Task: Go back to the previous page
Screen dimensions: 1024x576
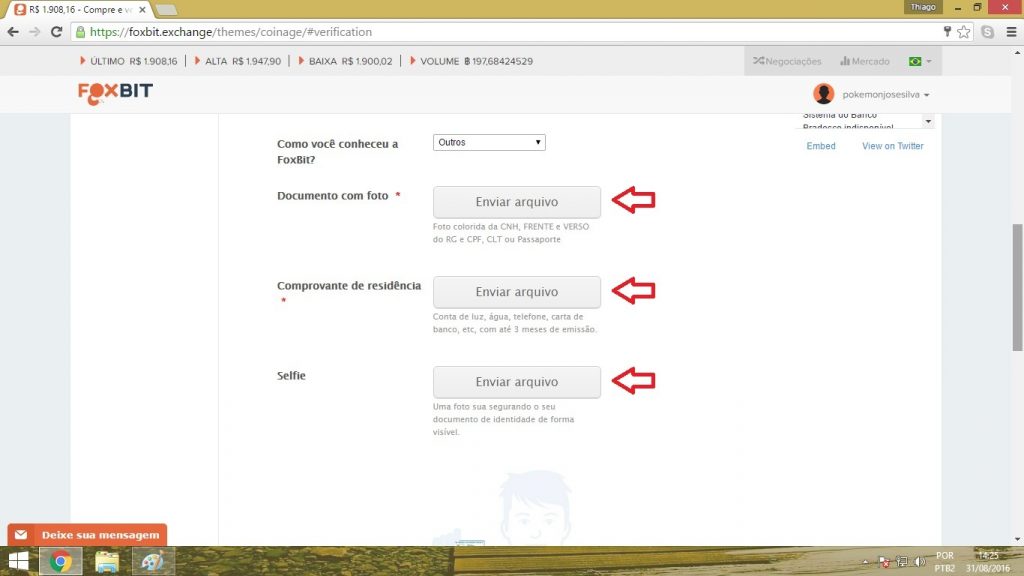Action: (13, 32)
